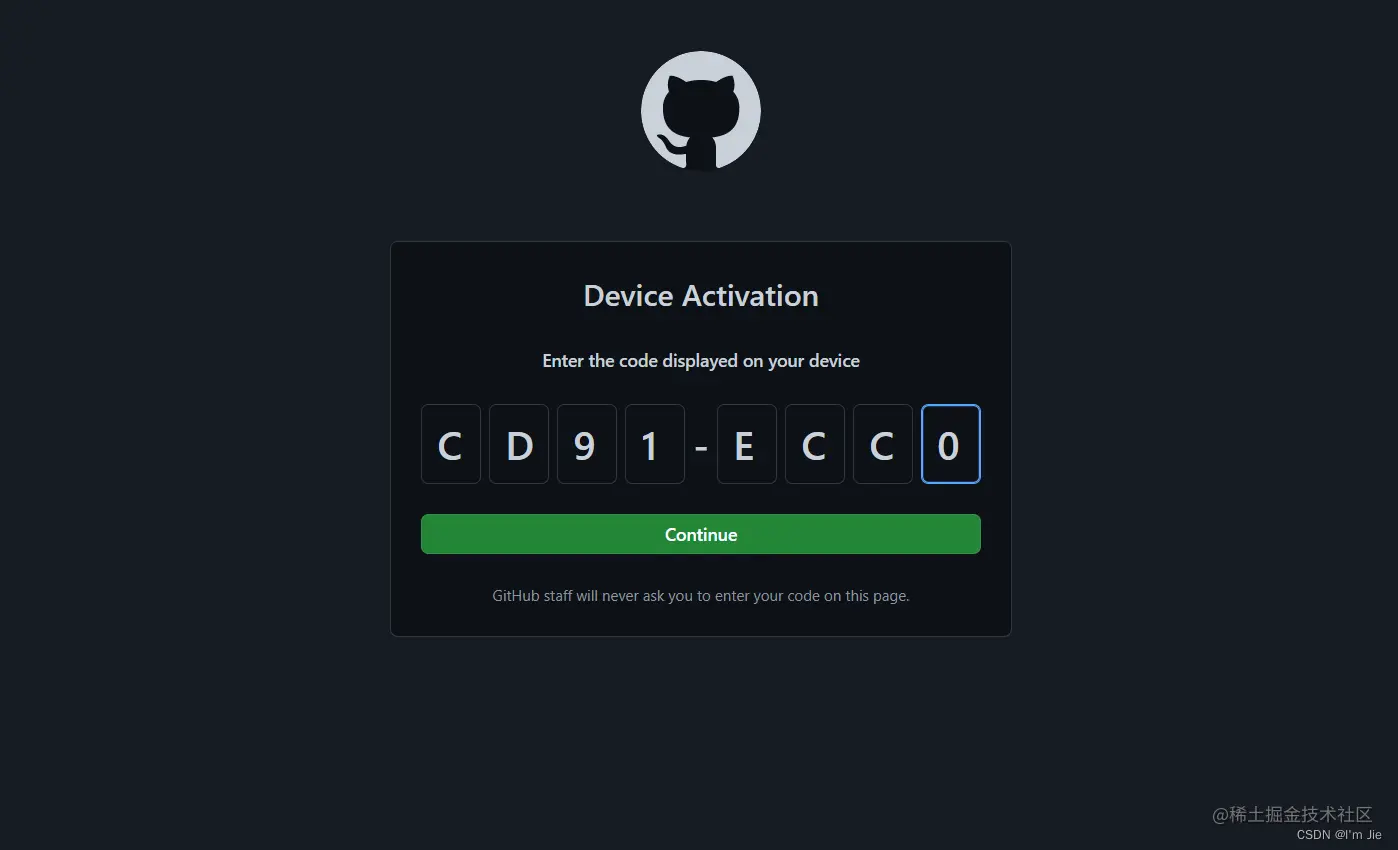Click the 稀土掘金技术社区 watermark
1398x850 pixels.
coord(1292,815)
